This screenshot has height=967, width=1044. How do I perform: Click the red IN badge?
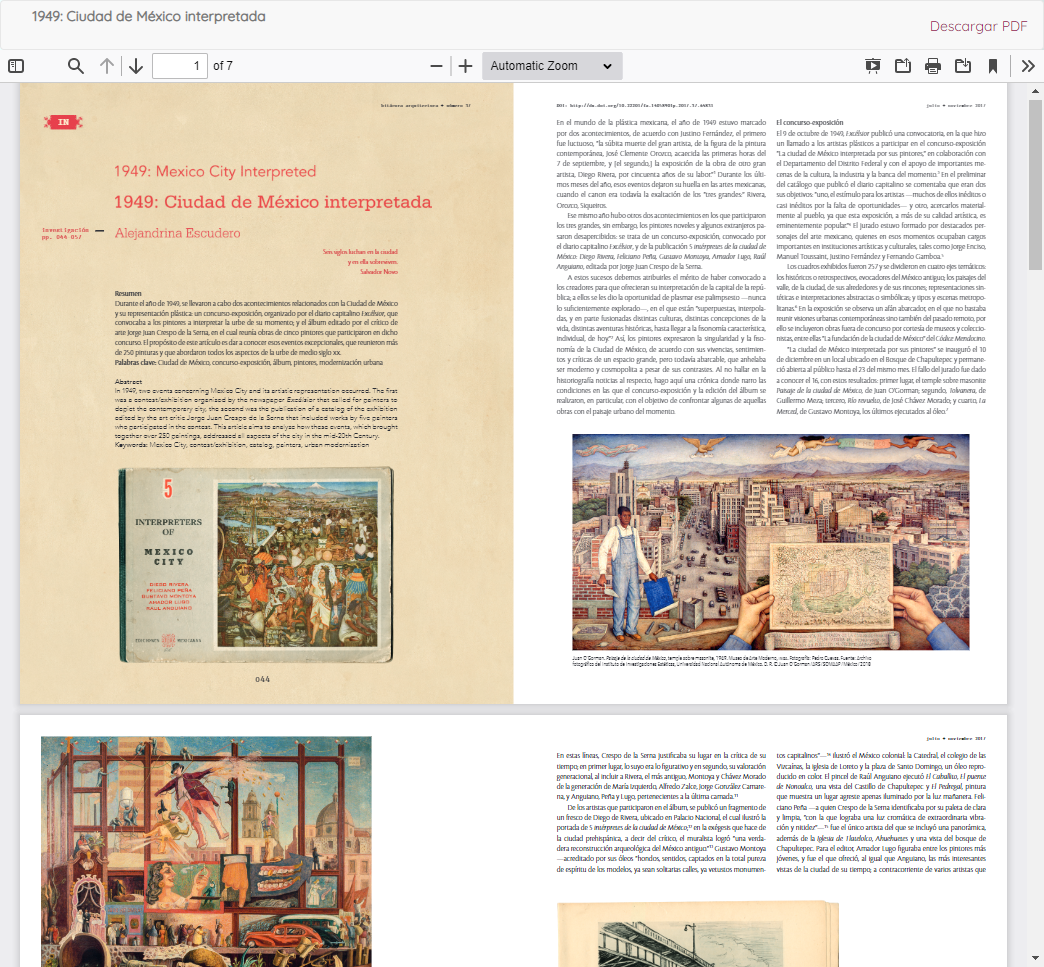63,122
